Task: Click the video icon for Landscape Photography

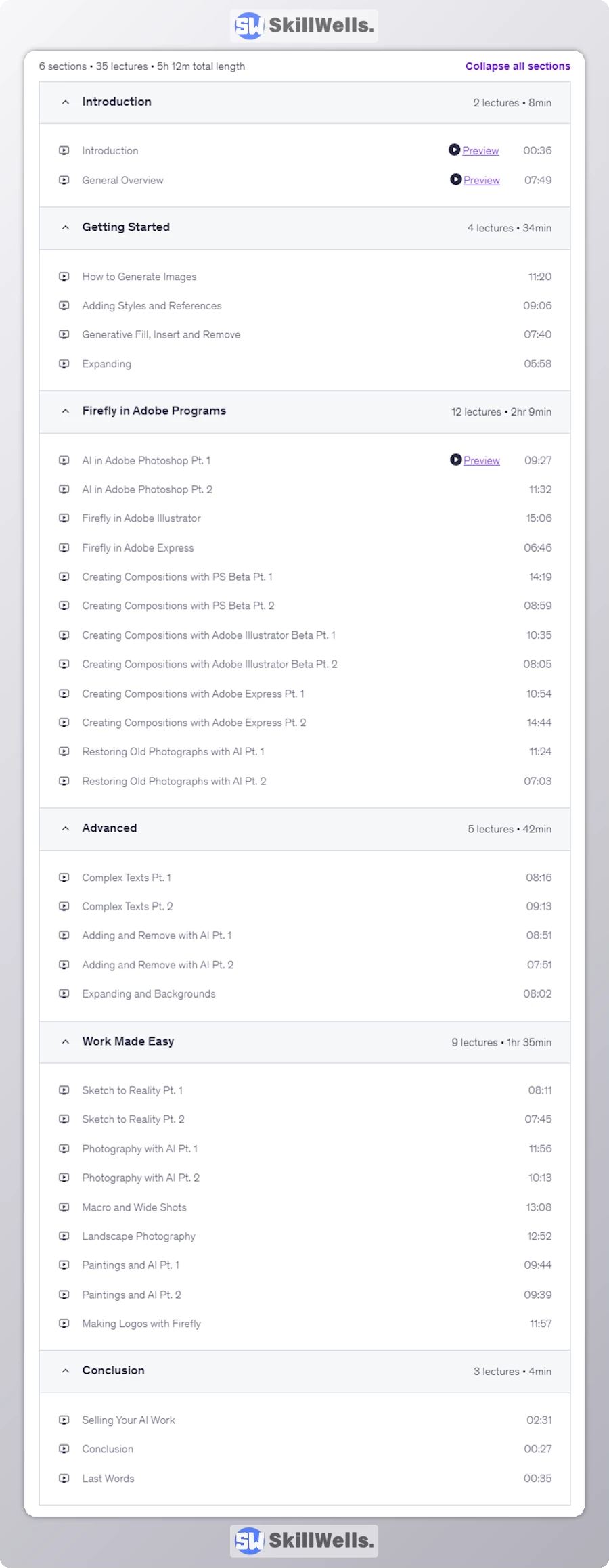Action: (x=64, y=1236)
